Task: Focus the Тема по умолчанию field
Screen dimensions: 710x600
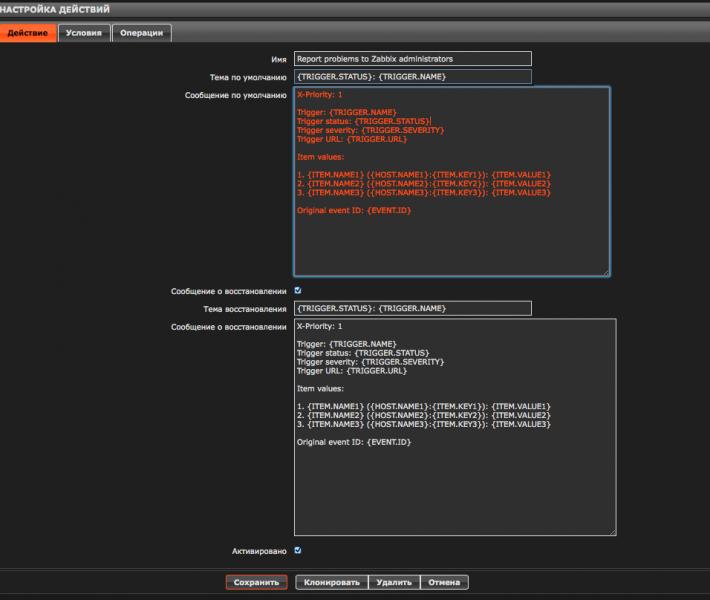Action: pyautogui.click(x=412, y=77)
